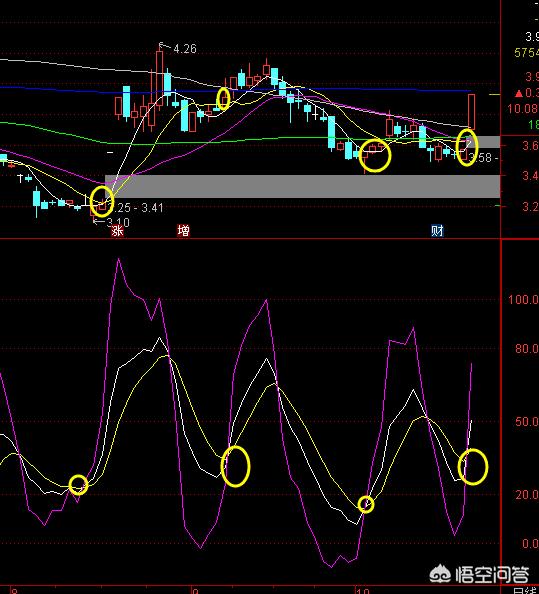Click the 50.0 level on indicator axis
This screenshot has width=539, height=594.
pyautogui.click(x=527, y=421)
